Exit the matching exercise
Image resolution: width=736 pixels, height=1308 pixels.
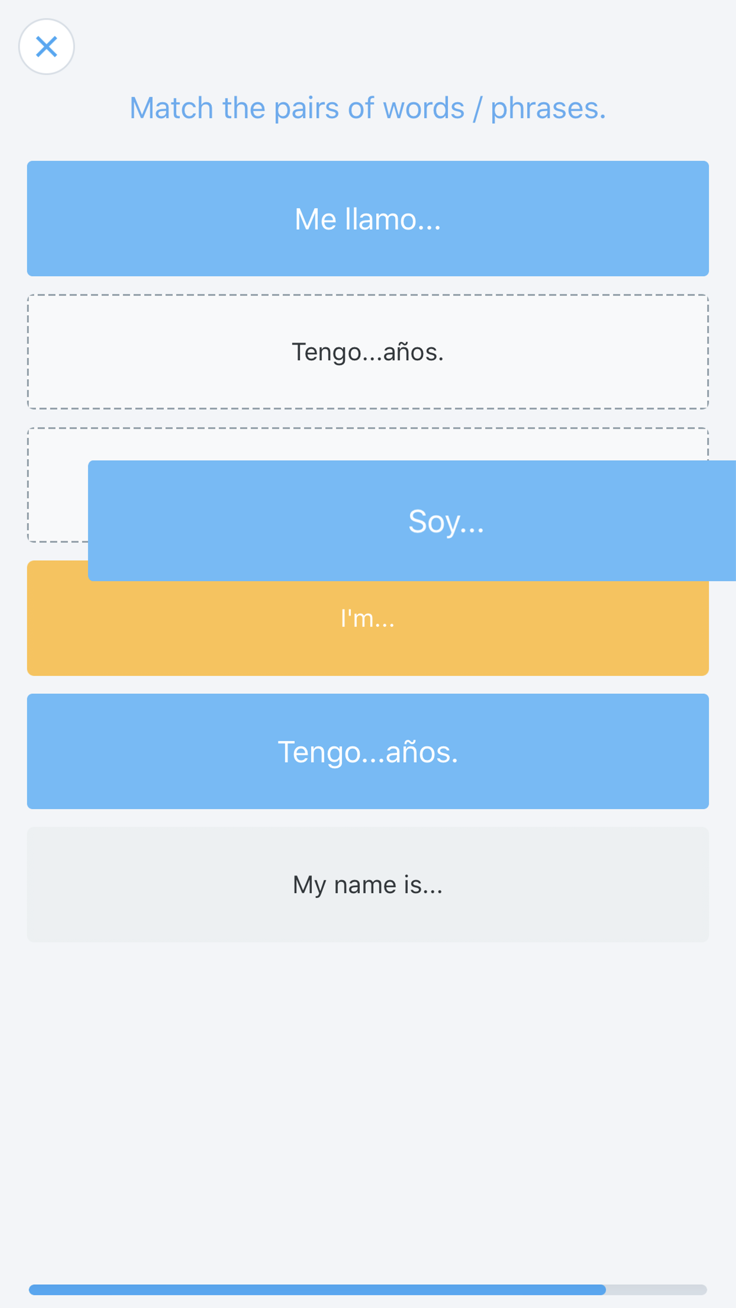[46, 47]
